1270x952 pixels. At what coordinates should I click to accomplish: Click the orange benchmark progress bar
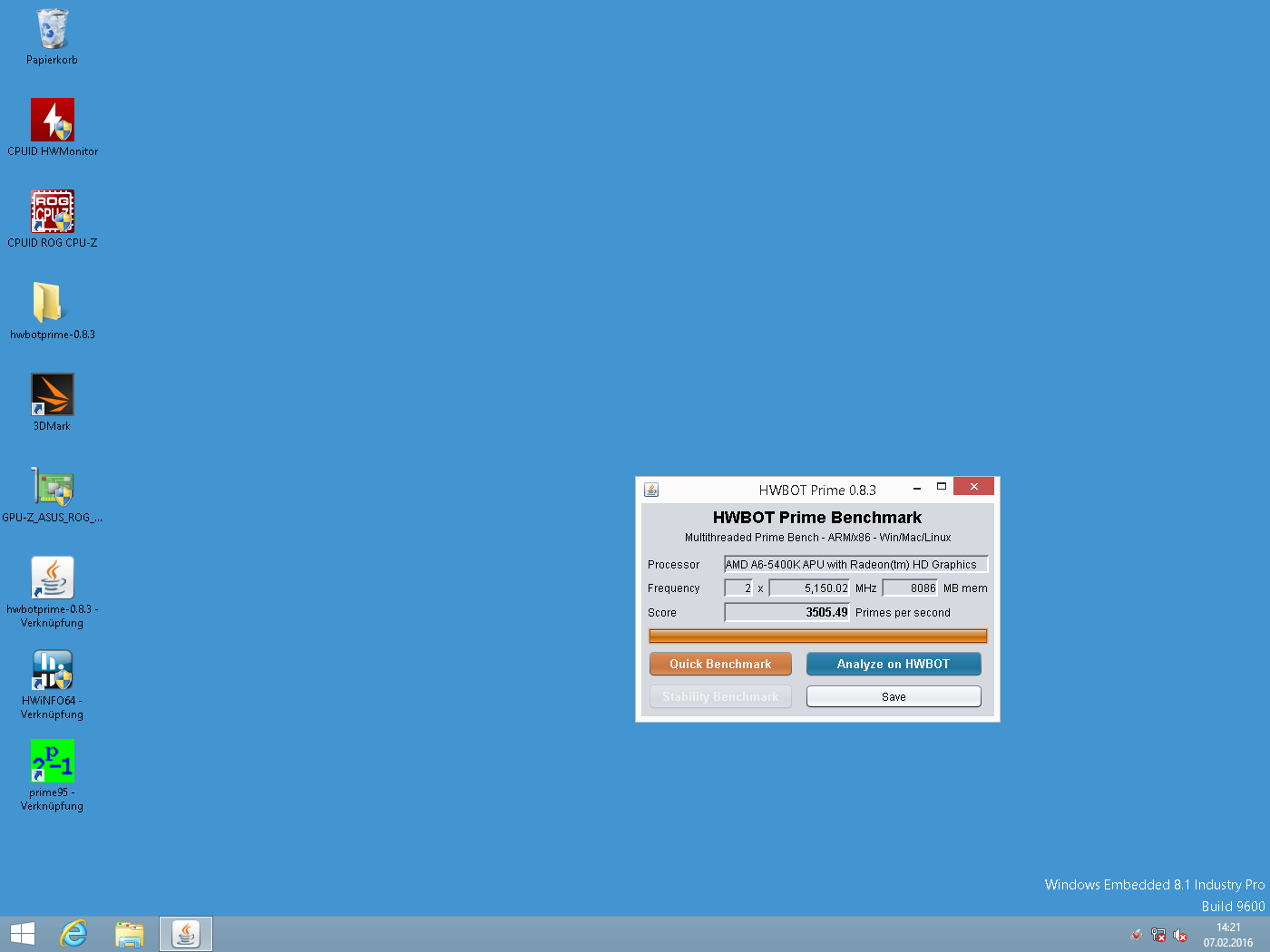click(x=817, y=636)
